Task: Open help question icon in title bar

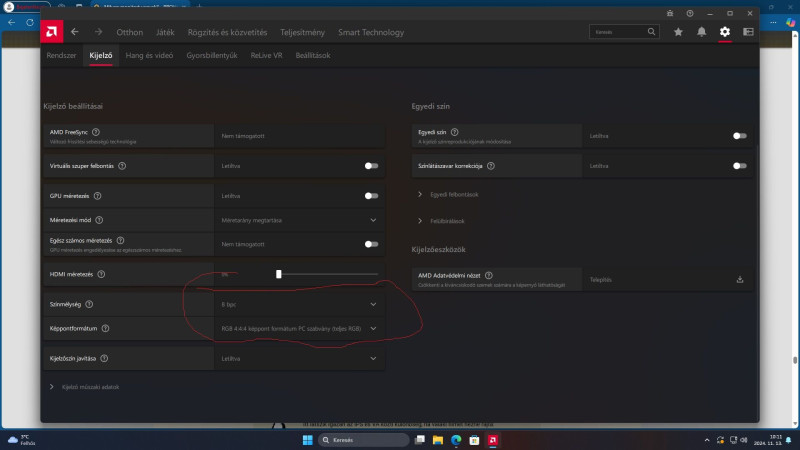Action: click(690, 13)
